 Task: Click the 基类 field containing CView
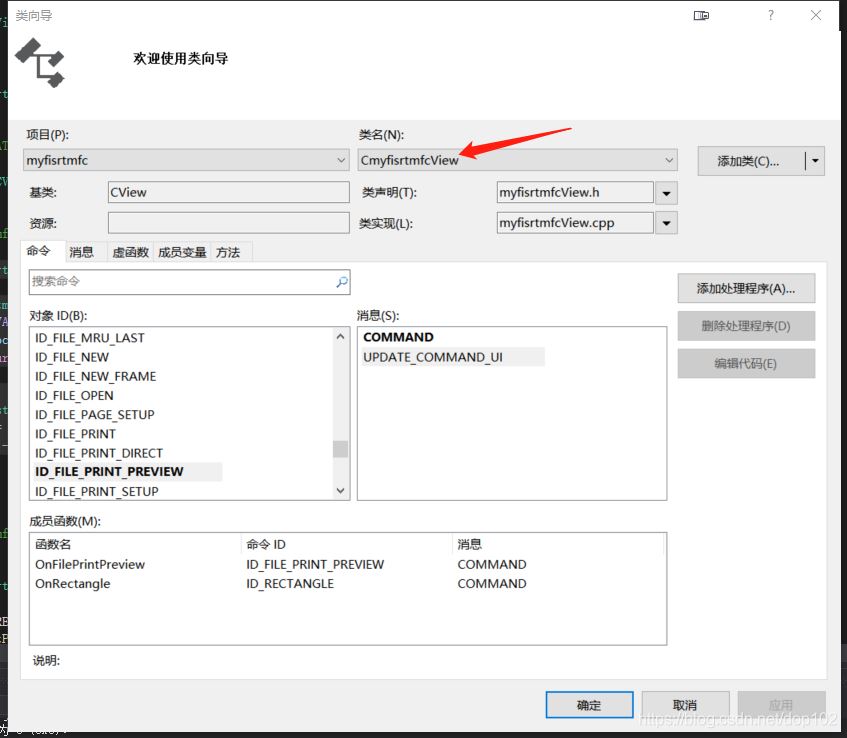coord(228,192)
